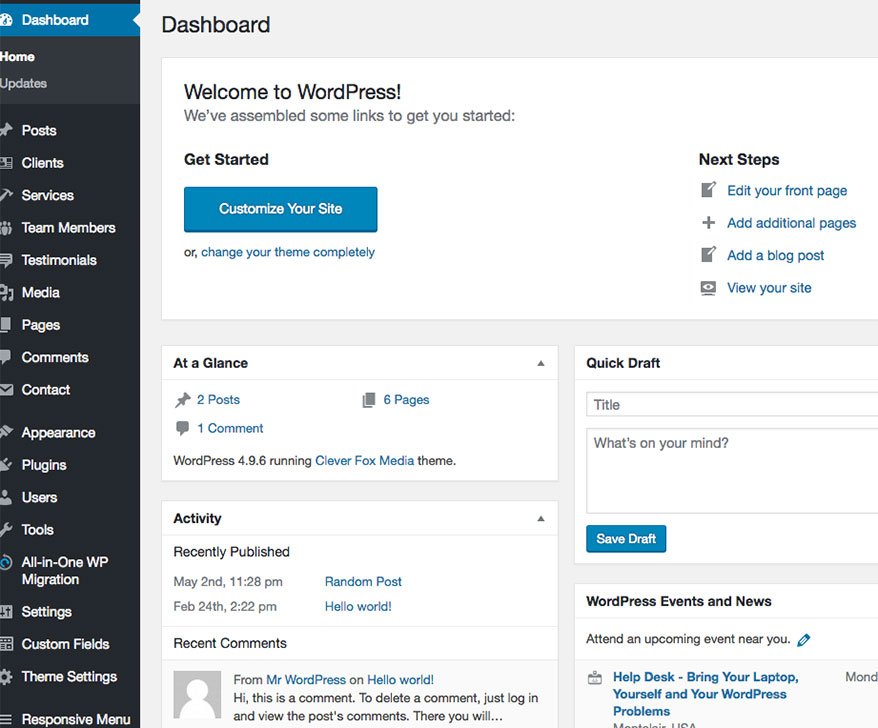Click the Clients icon in the sidebar
The width and height of the screenshot is (878, 728).
pyautogui.click(x=6, y=163)
